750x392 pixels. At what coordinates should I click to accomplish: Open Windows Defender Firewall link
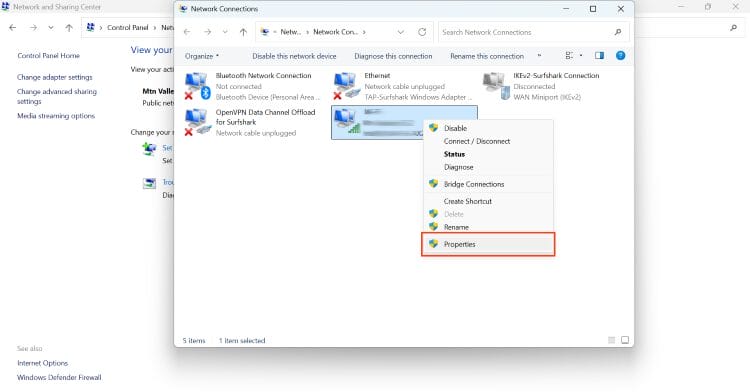[x=59, y=377]
